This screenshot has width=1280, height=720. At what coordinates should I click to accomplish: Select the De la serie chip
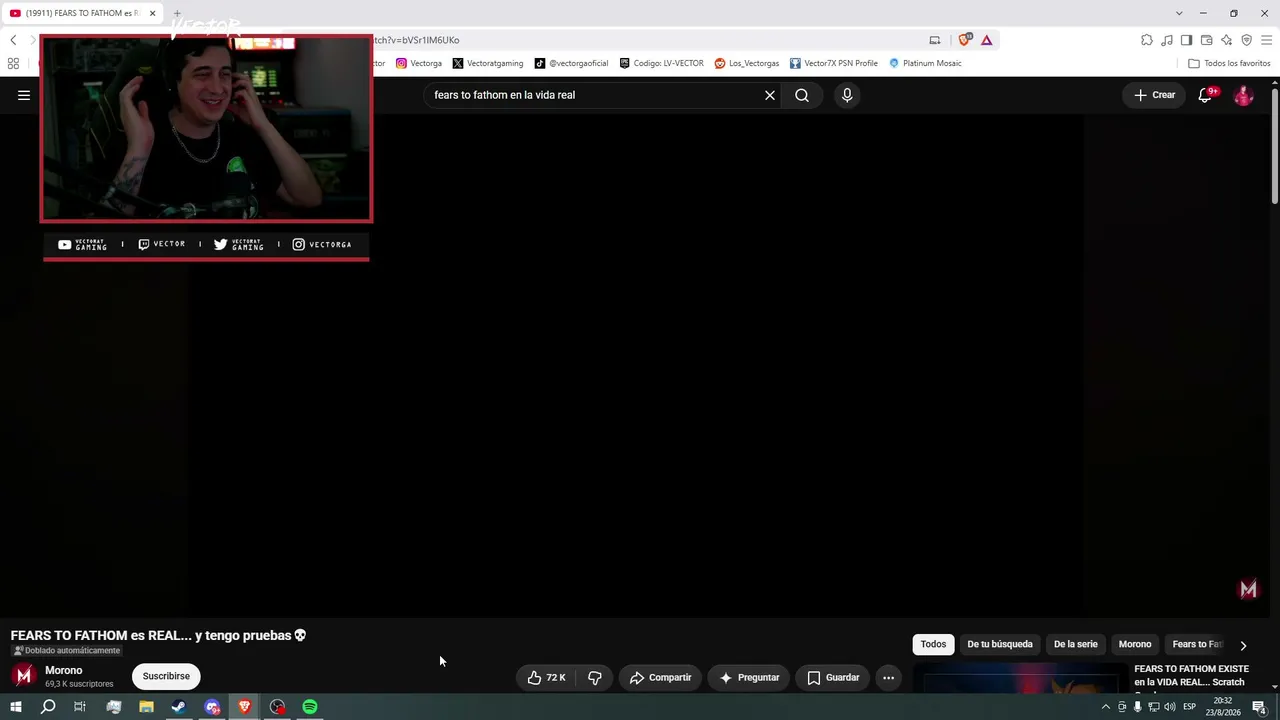(1075, 644)
